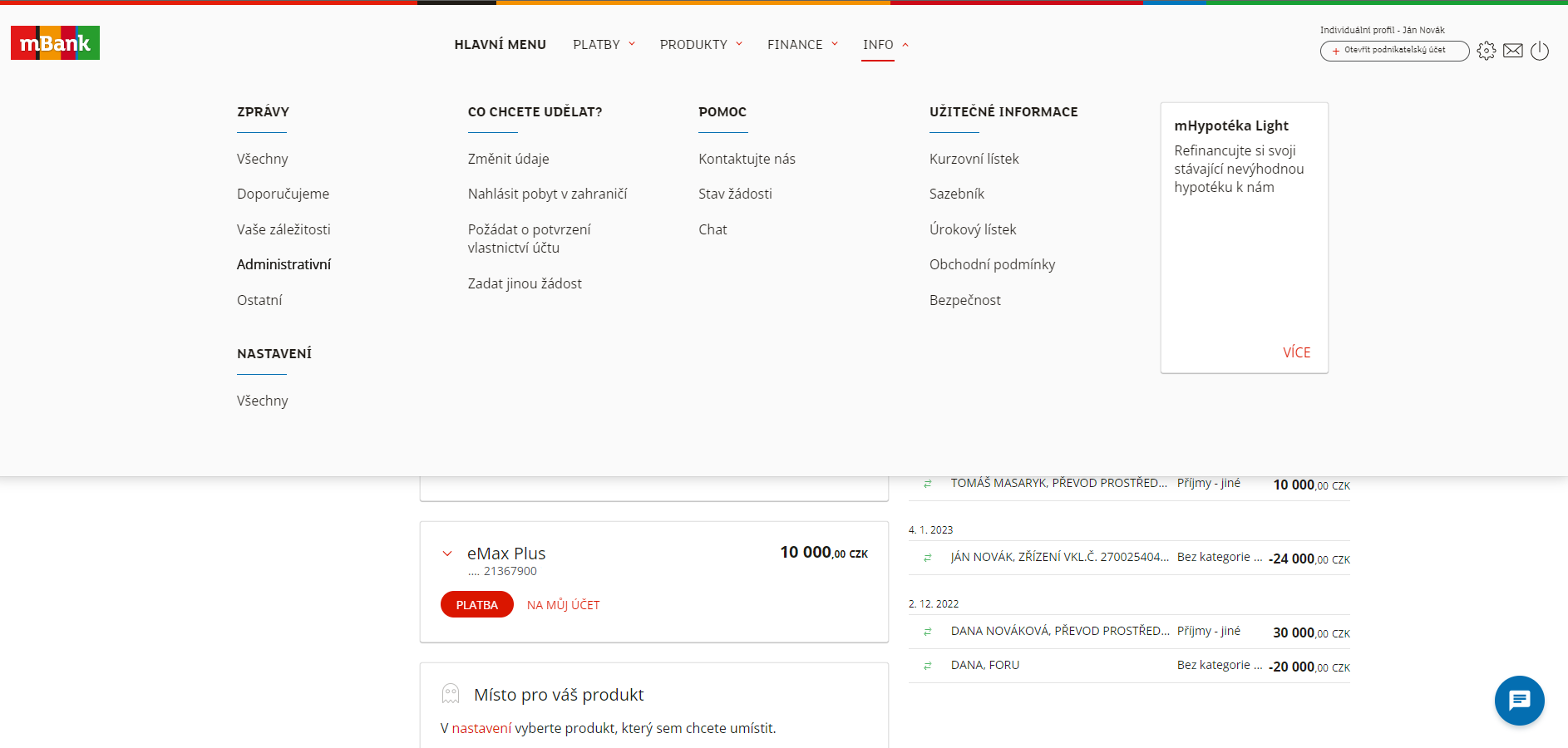1568x748 pixels.
Task: Click transfer icon beside DANA, FORU transaction
Action: (x=928, y=666)
